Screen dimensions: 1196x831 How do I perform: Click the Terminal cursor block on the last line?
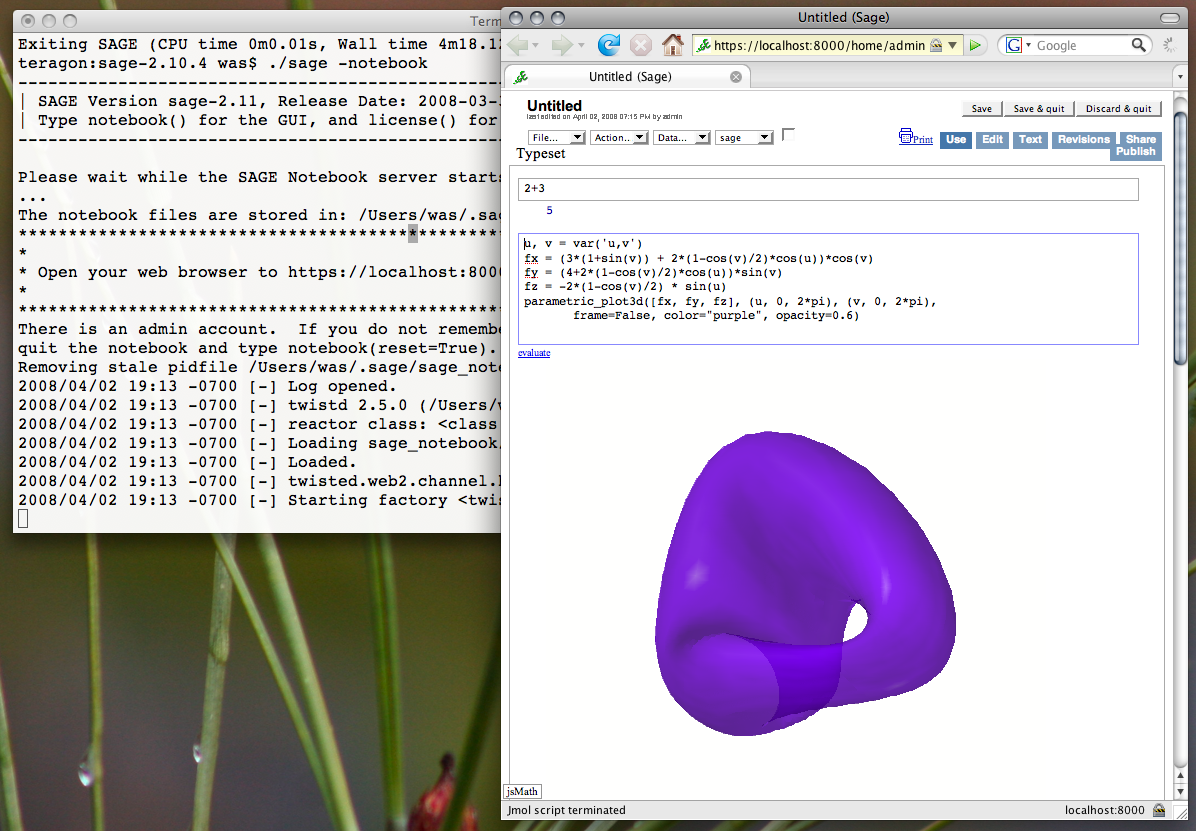pos(23,519)
